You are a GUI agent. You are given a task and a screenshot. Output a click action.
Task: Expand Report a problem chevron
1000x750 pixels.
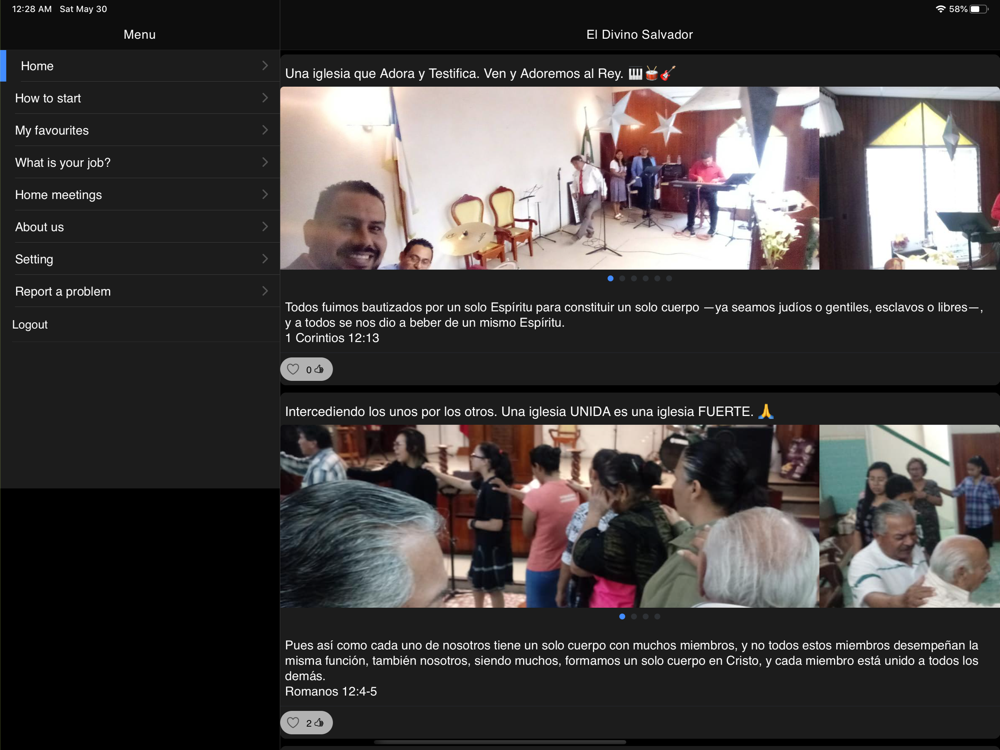265,291
